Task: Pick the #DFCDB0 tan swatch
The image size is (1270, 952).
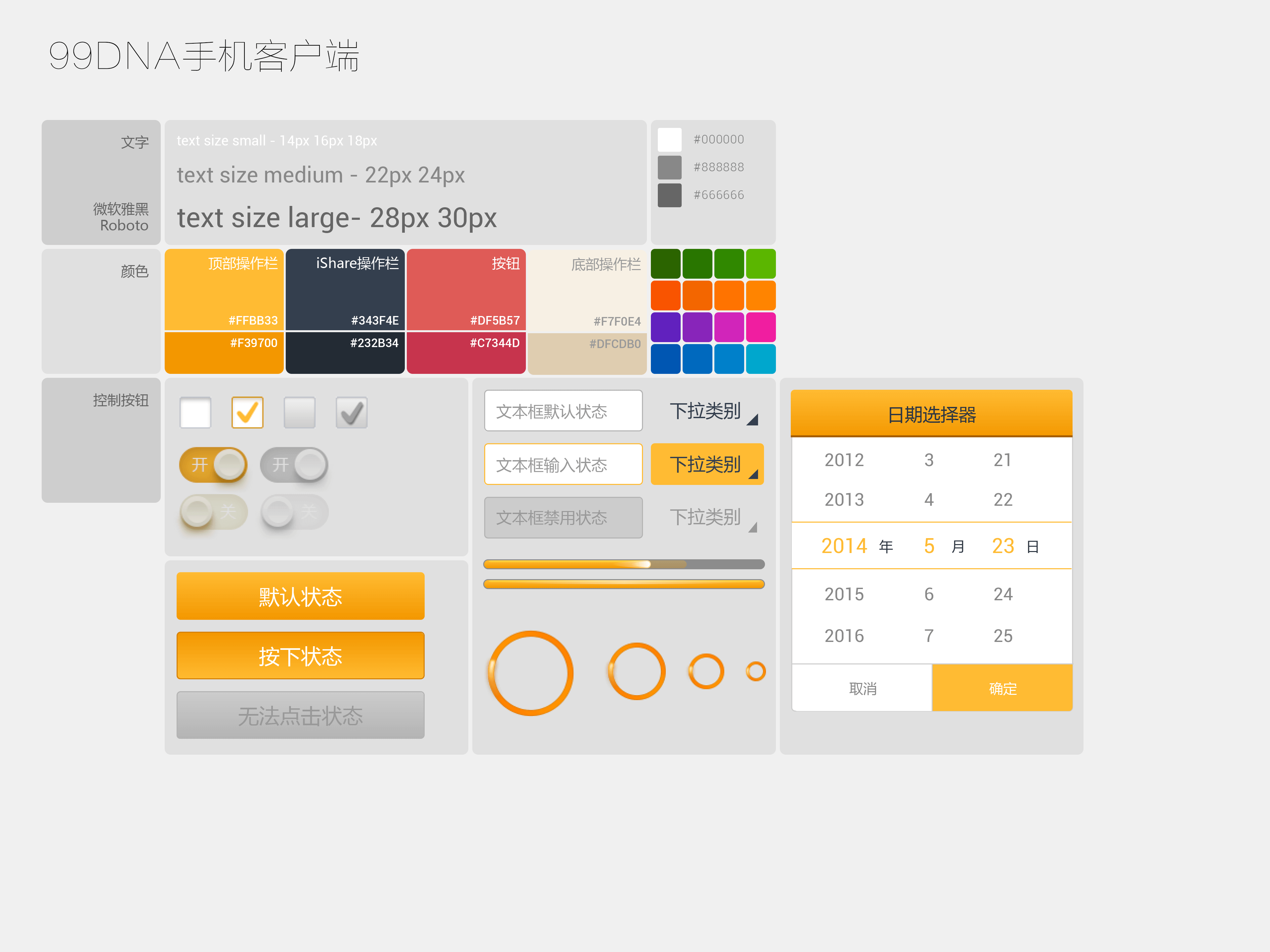Action: point(587,354)
